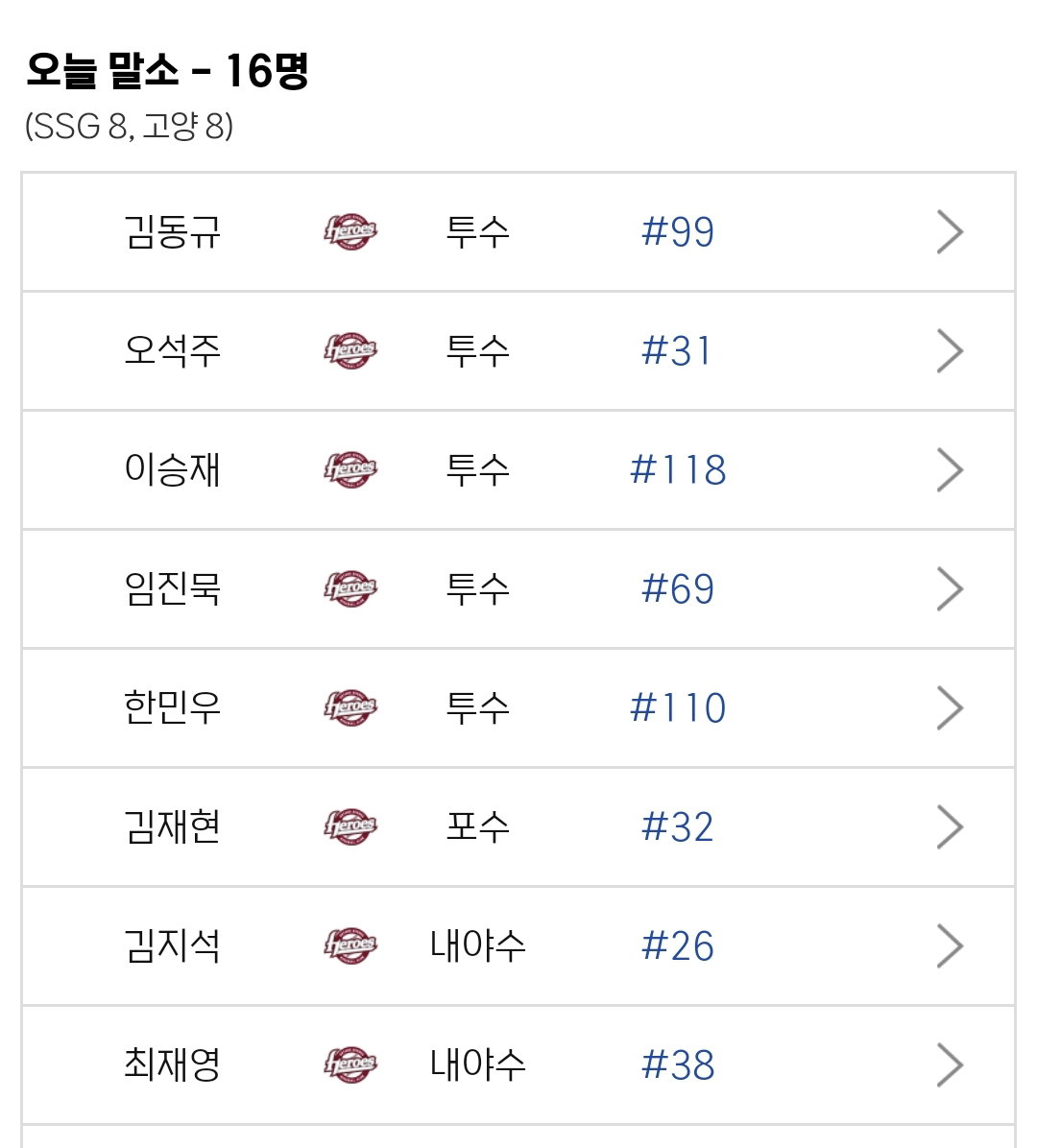Tap the Heroes logo beside 임진묵
The width and height of the screenshot is (1037, 1148).
[x=350, y=588]
